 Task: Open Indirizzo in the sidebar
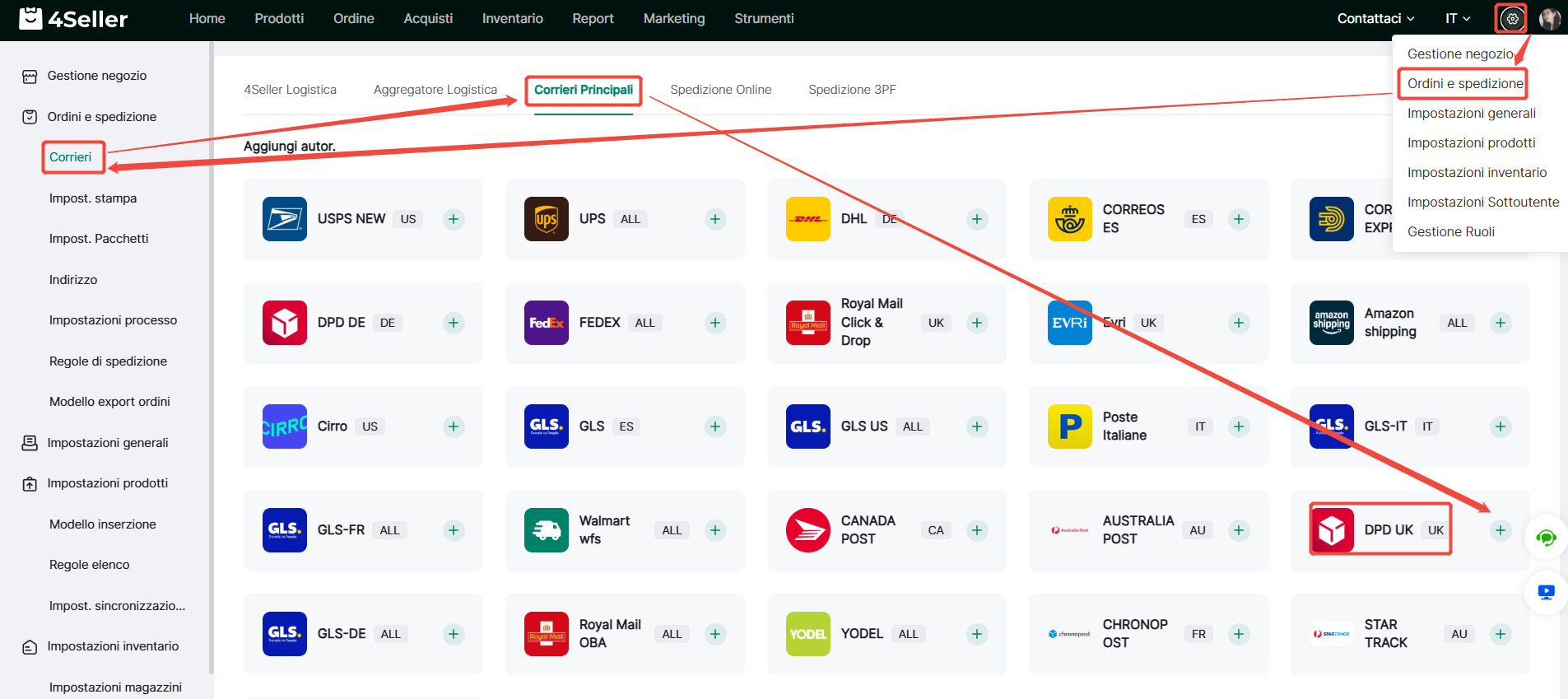tap(73, 280)
